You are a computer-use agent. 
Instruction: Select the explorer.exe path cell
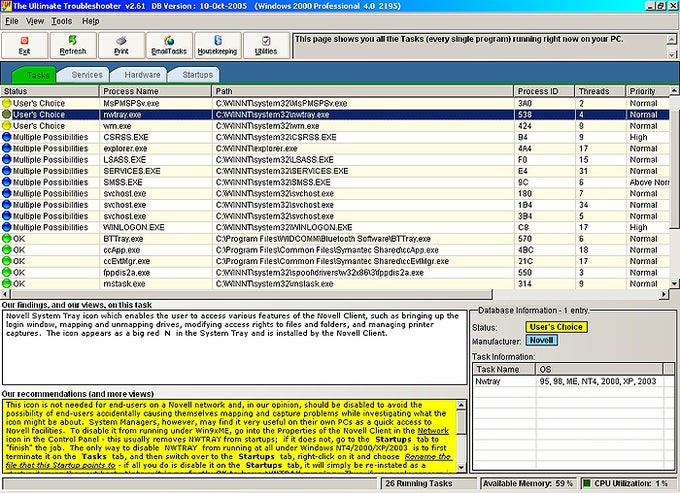coord(363,148)
